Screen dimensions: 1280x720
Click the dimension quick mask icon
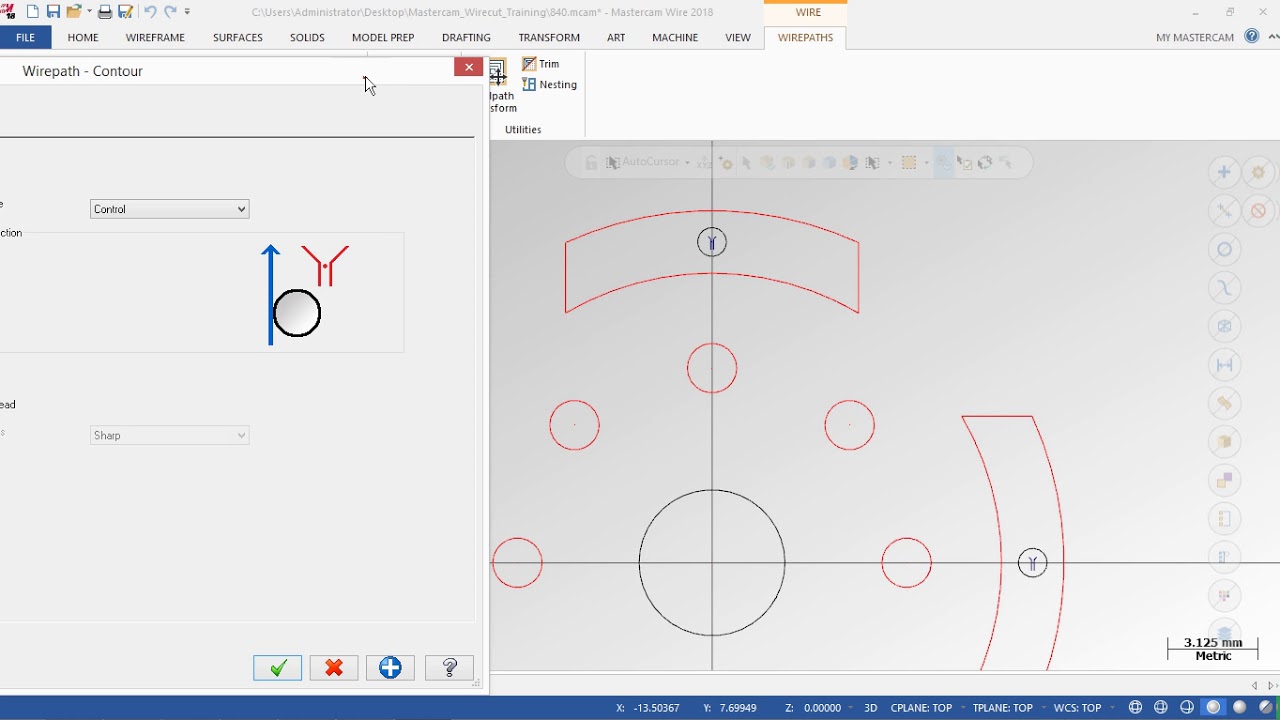1224,365
